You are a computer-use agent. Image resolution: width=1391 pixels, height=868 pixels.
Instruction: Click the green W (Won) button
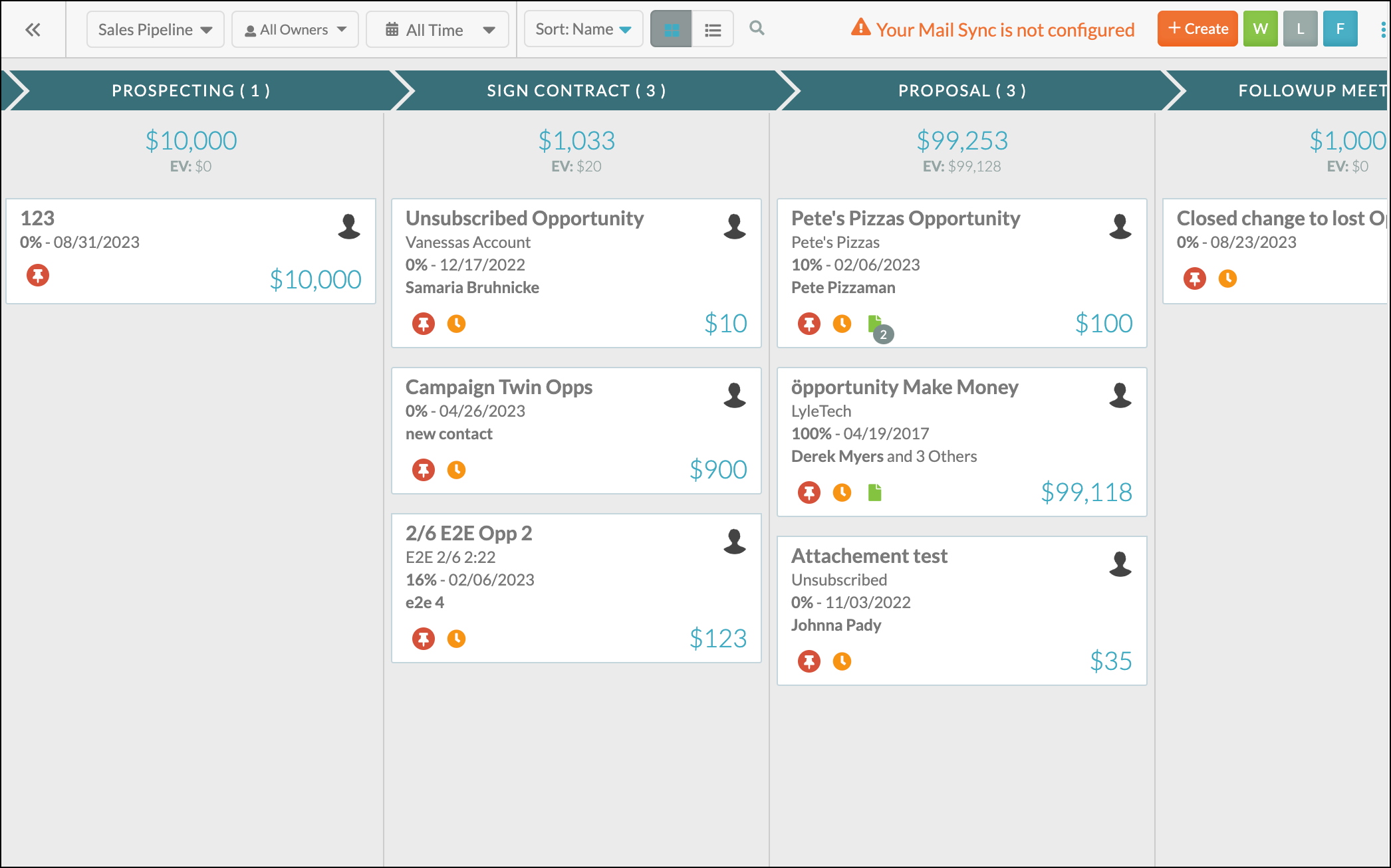tap(1260, 29)
